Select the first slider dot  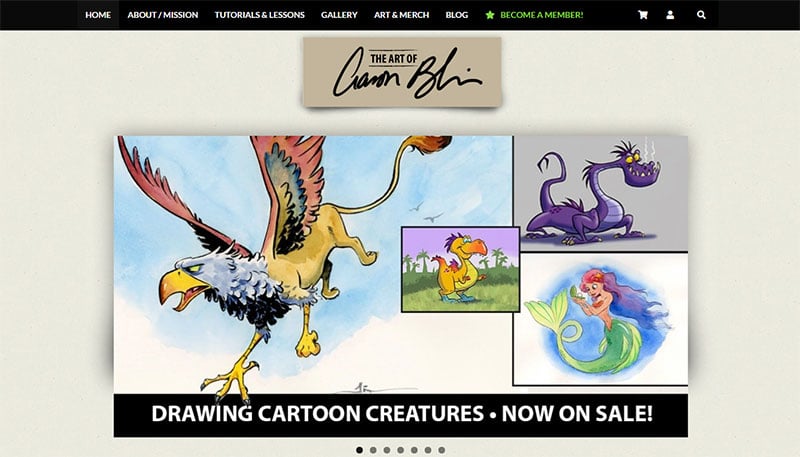[360, 450]
